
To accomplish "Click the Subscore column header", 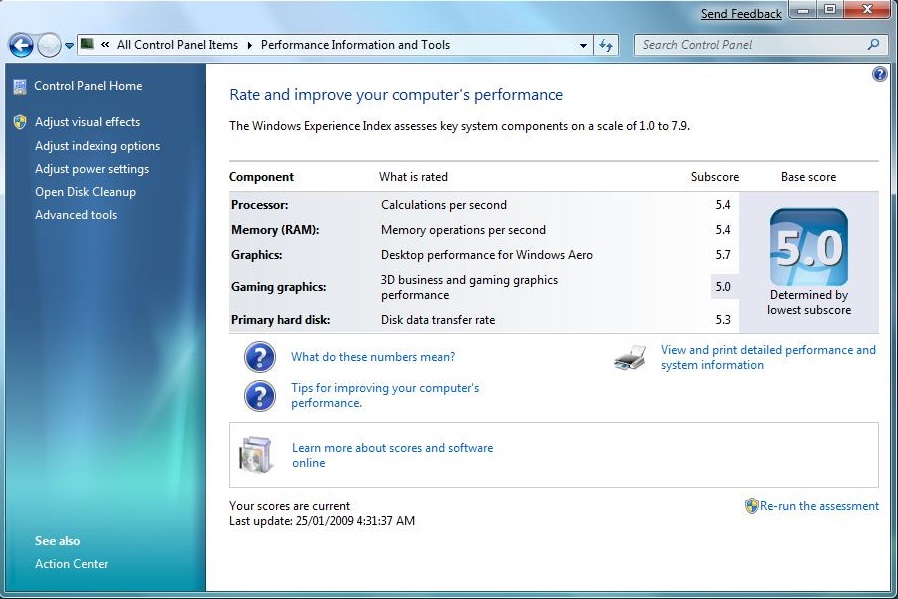I will pyautogui.click(x=715, y=177).
